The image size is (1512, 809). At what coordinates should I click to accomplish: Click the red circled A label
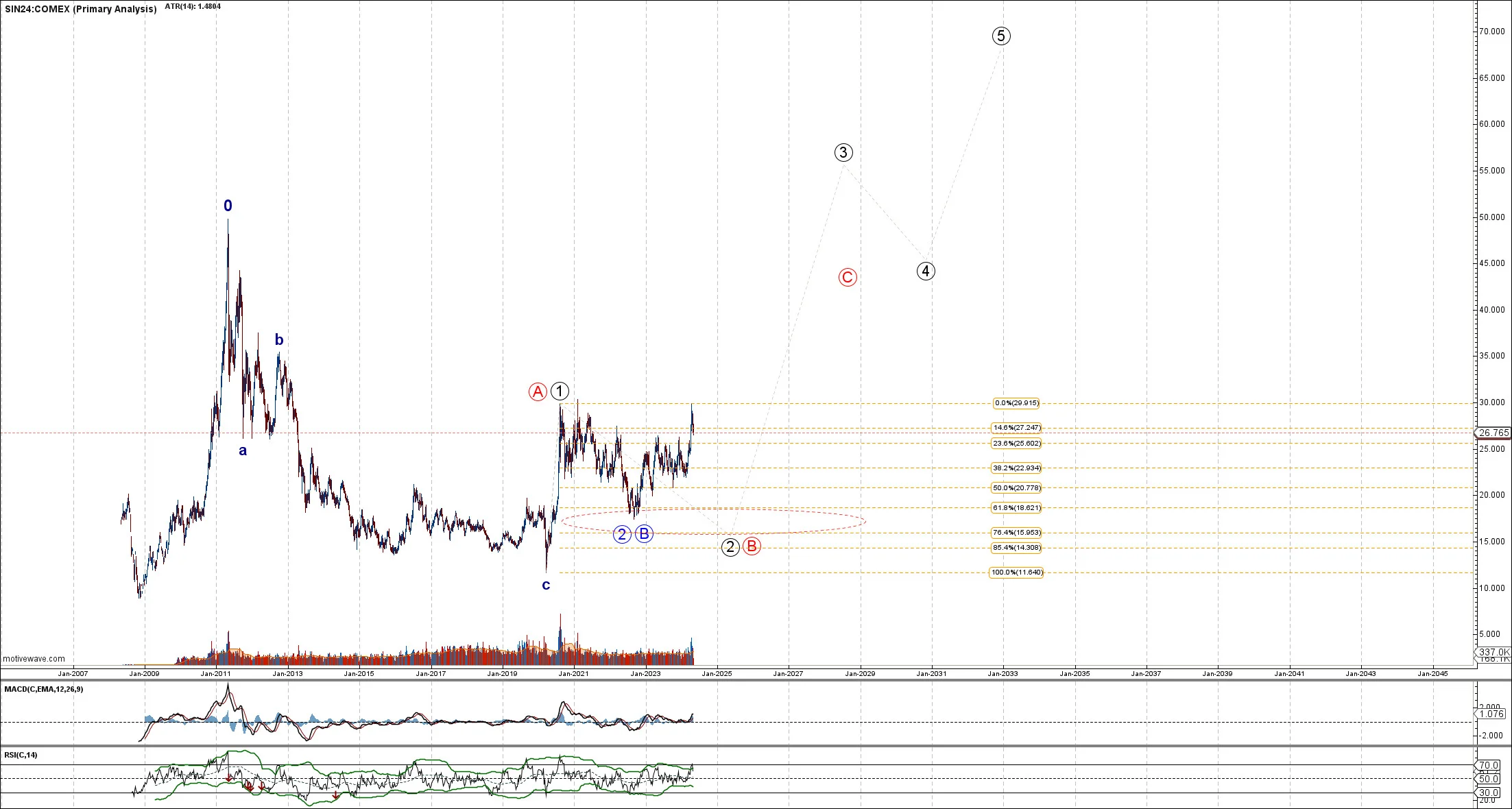coord(538,392)
